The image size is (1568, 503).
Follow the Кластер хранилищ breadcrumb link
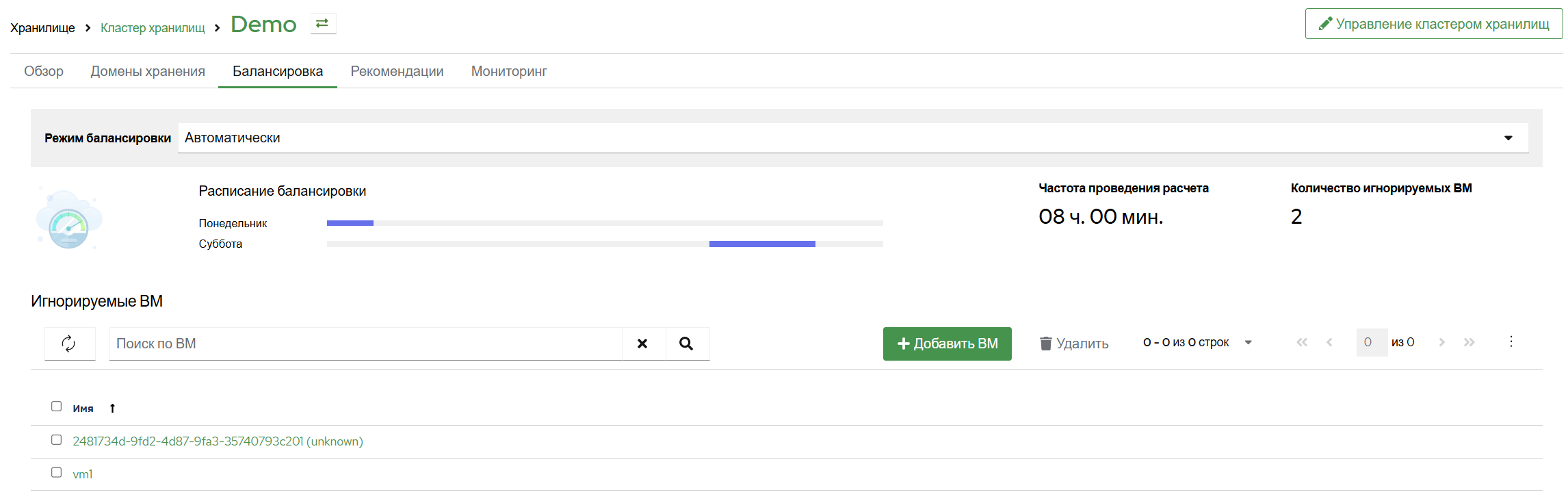tap(153, 28)
